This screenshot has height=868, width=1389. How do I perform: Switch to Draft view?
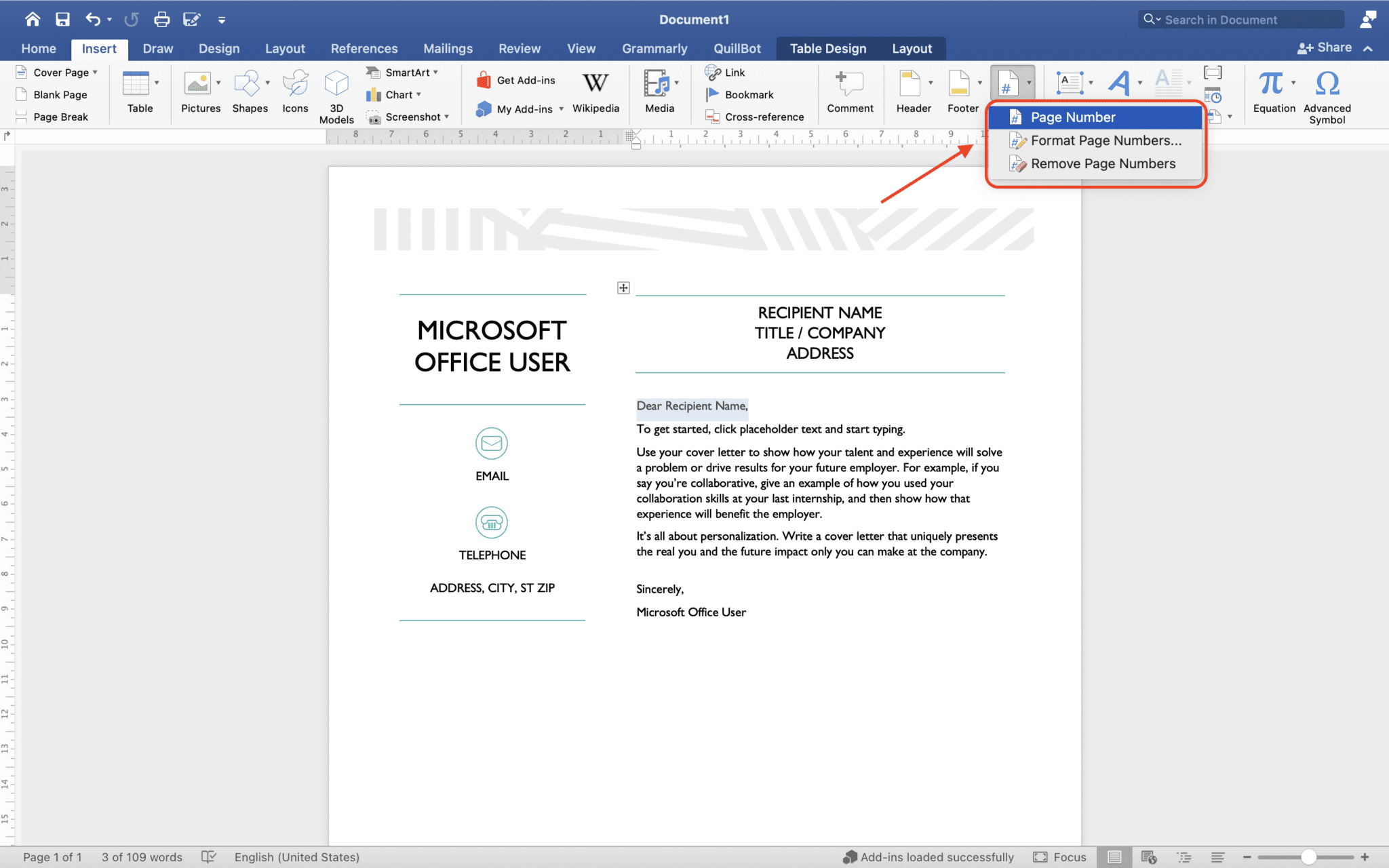click(1218, 857)
